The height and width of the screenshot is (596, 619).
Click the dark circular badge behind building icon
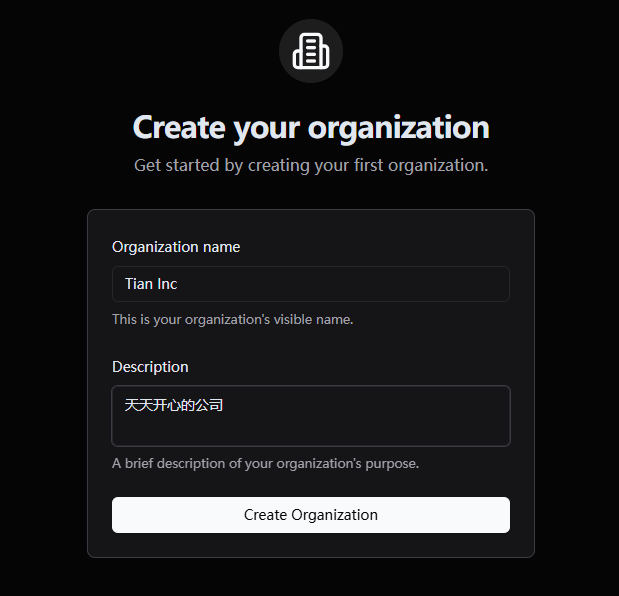tap(311, 51)
